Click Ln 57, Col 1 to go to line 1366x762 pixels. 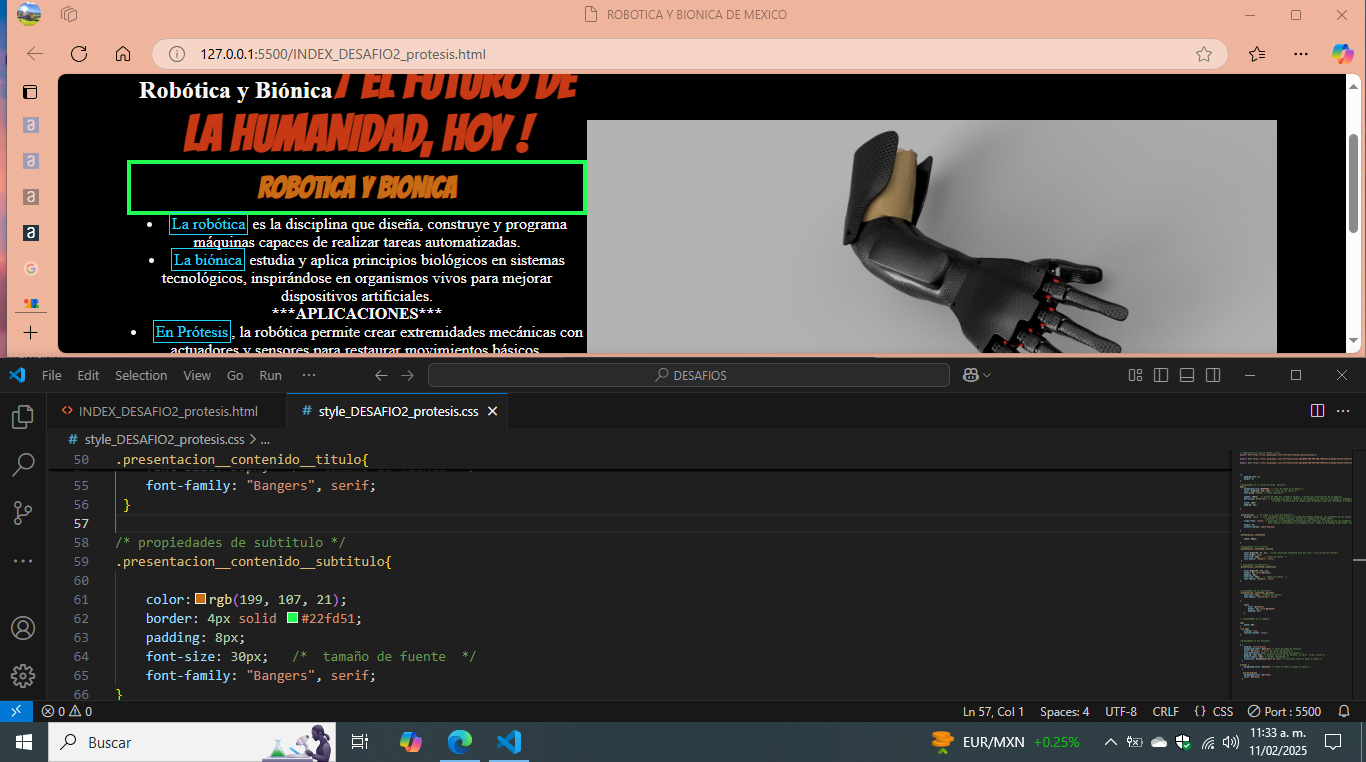[x=993, y=711]
